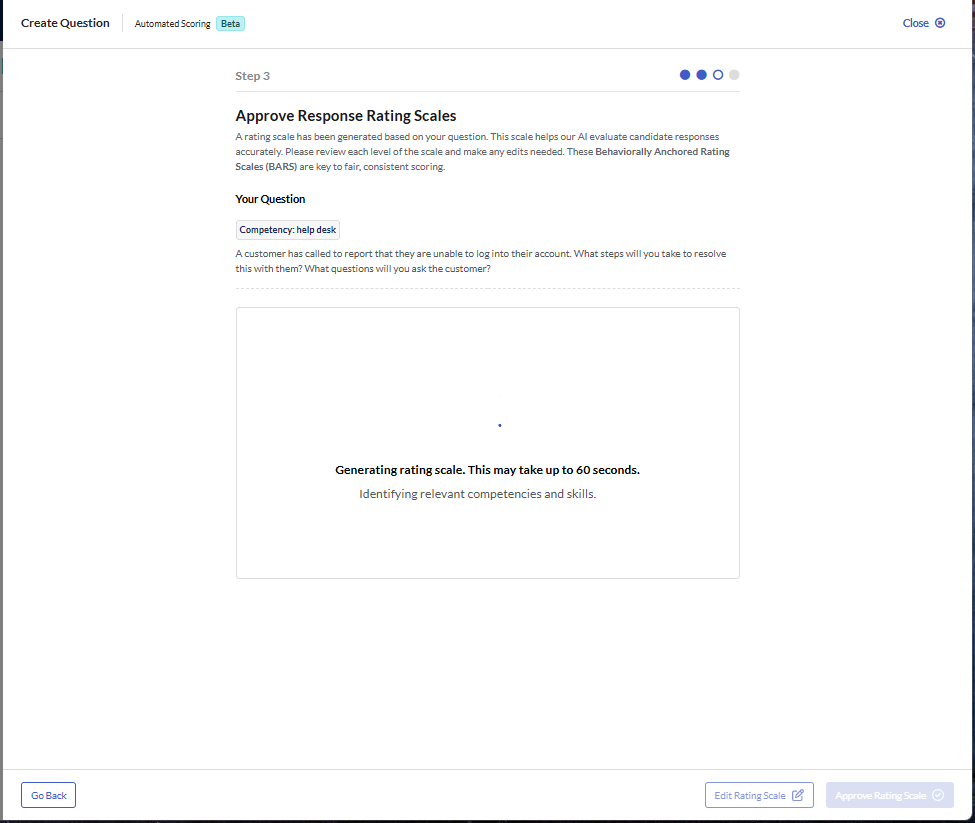This screenshot has width=975, height=823.
Task: Click the Your Question heading
Action: point(270,199)
